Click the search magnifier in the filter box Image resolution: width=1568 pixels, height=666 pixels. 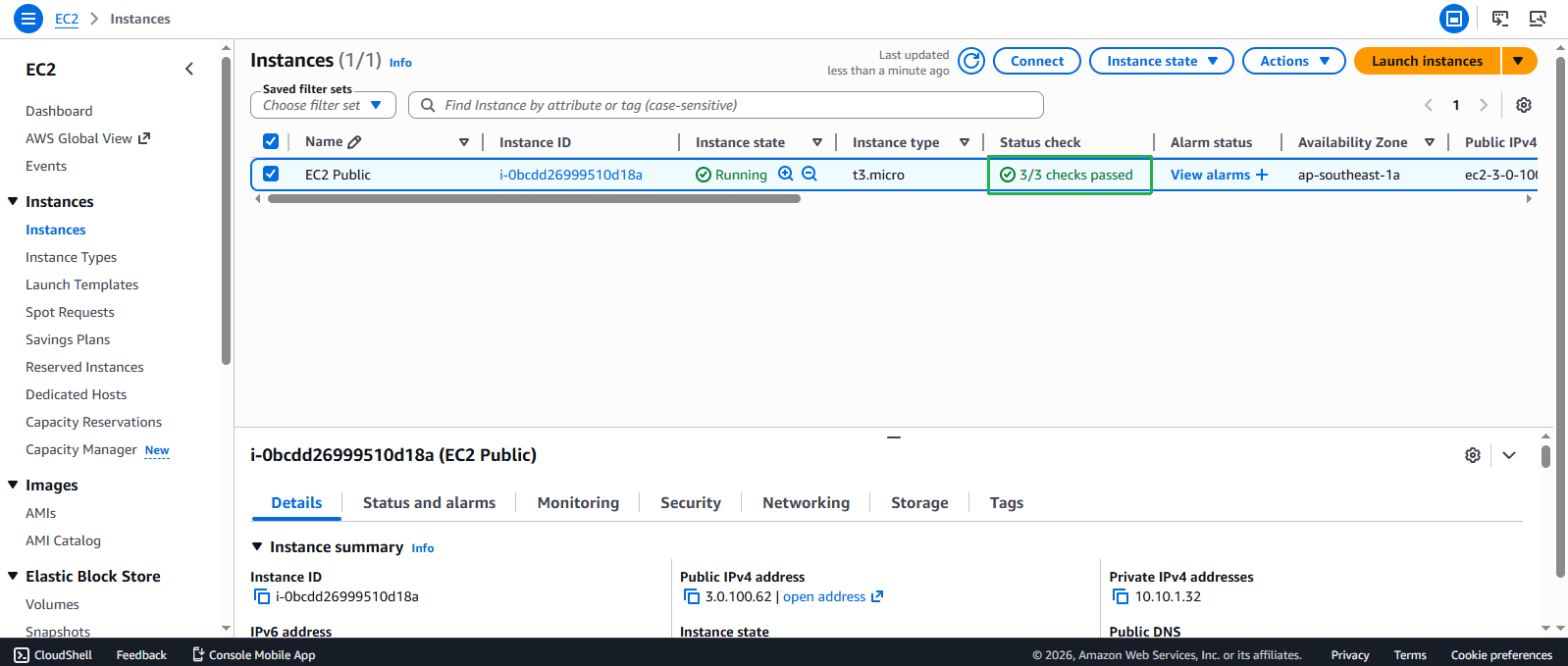point(428,105)
